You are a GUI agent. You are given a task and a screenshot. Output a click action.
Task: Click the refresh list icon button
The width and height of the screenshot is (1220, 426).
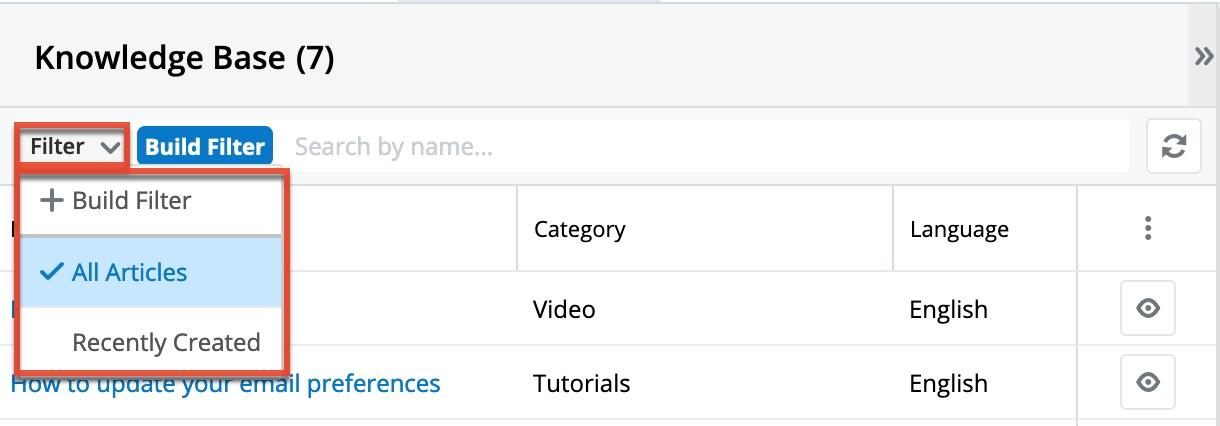(x=1173, y=147)
